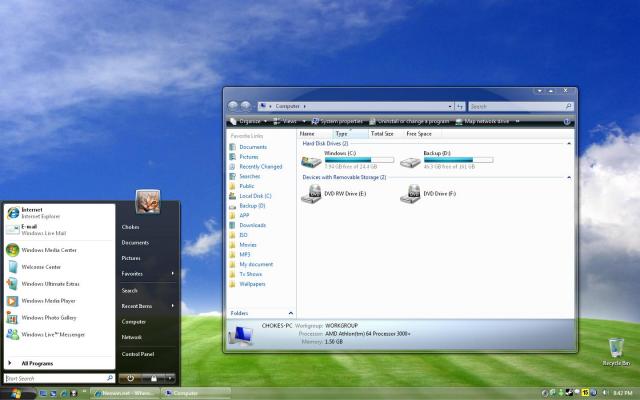Sort by Free Space column header
This screenshot has height=400, width=640.
click(422, 133)
